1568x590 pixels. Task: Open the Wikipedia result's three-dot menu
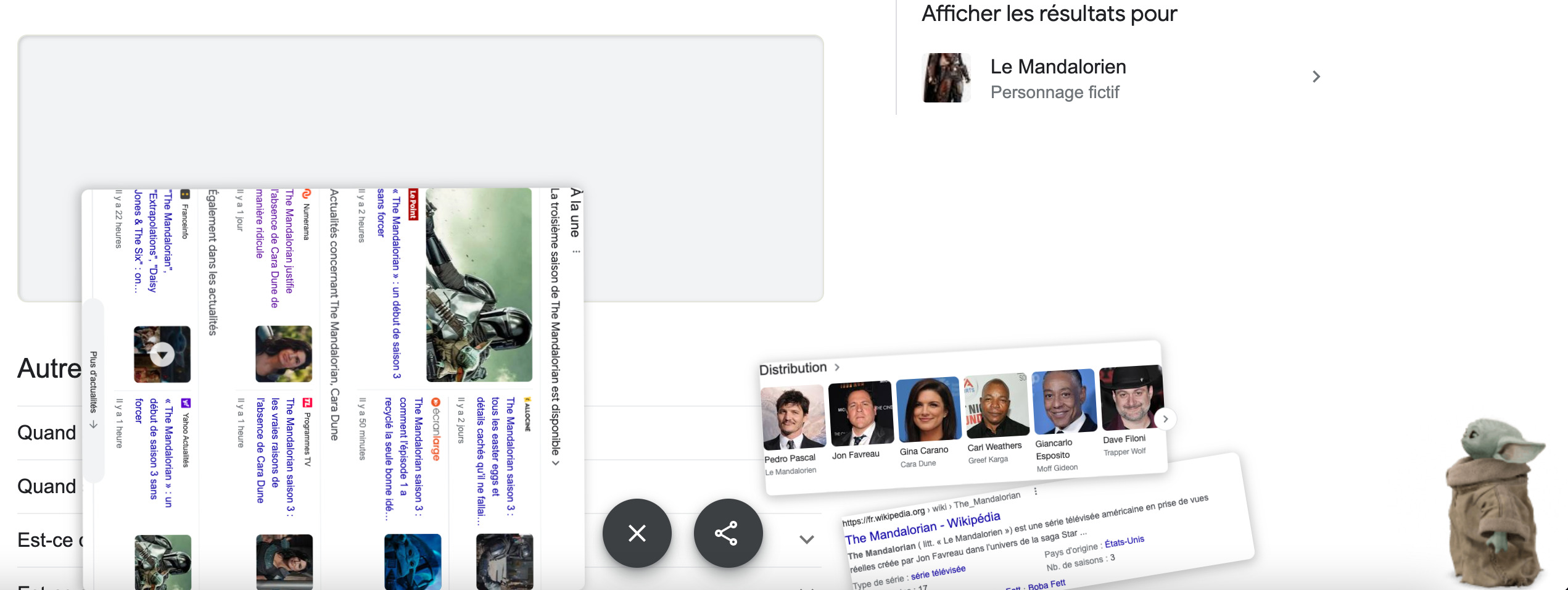(1036, 492)
